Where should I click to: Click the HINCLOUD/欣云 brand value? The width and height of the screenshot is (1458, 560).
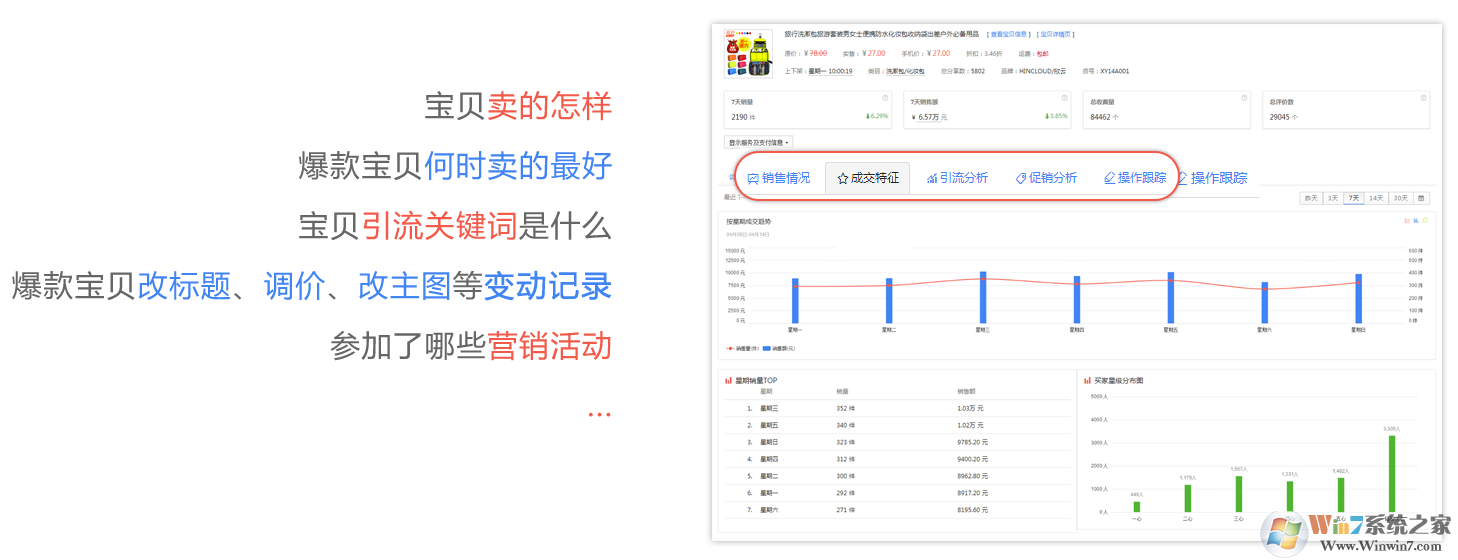coord(1043,72)
